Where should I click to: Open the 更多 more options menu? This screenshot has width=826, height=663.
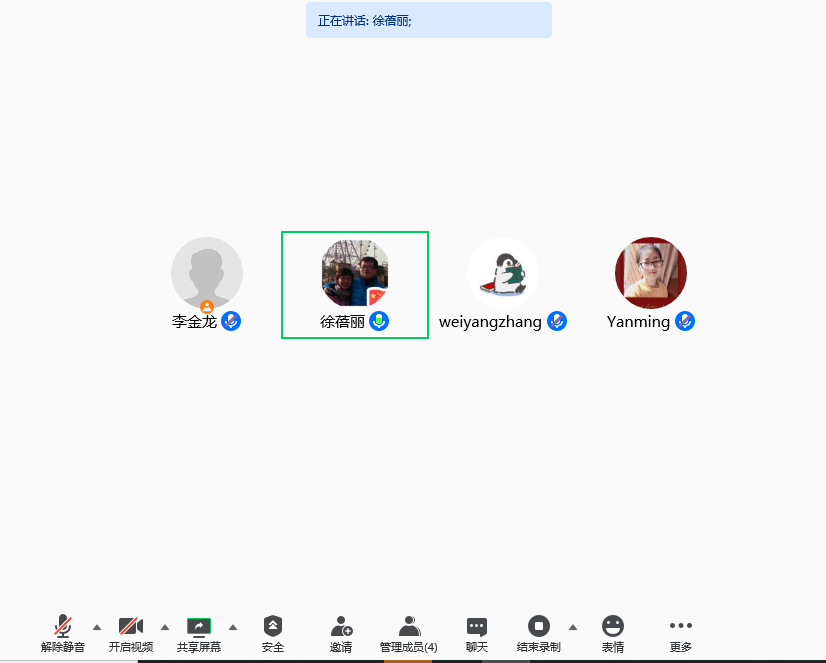point(681,627)
